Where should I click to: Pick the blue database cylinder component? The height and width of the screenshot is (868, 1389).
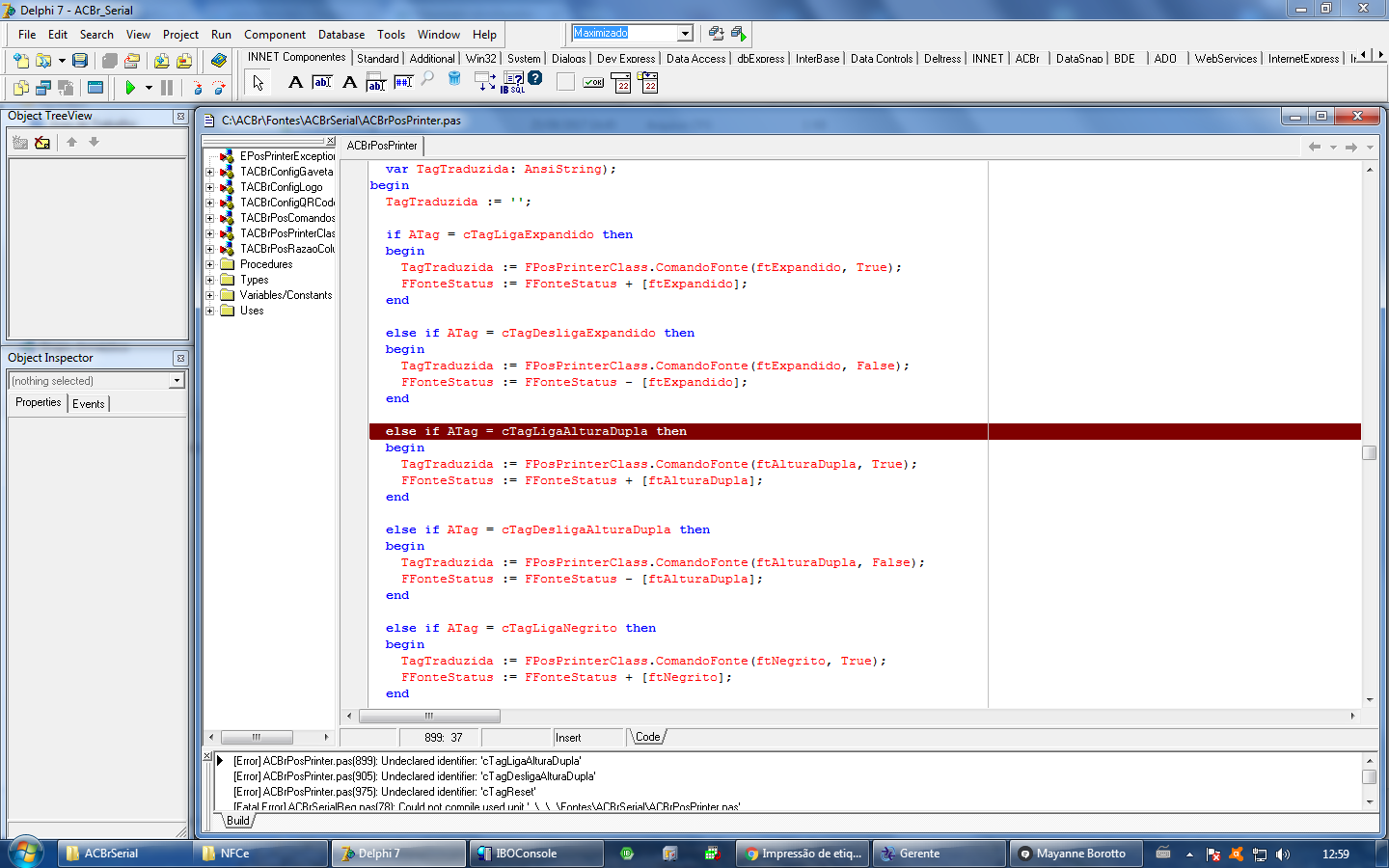coord(454,79)
